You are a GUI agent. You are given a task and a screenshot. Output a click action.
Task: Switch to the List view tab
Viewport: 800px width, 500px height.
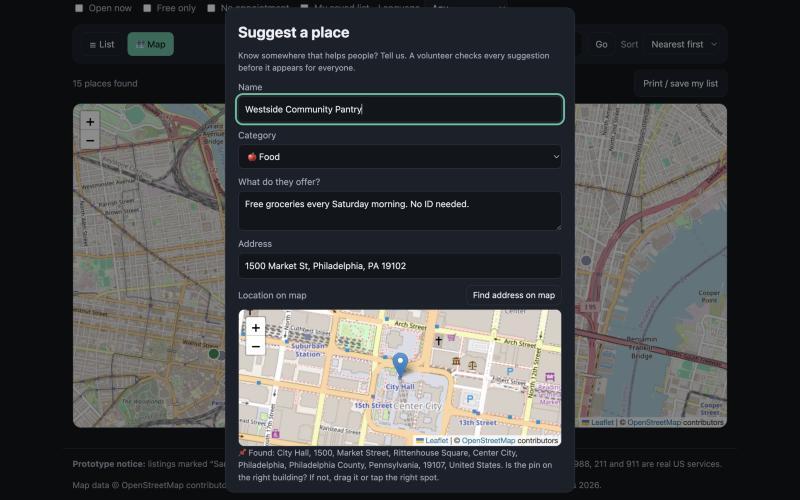(x=102, y=44)
